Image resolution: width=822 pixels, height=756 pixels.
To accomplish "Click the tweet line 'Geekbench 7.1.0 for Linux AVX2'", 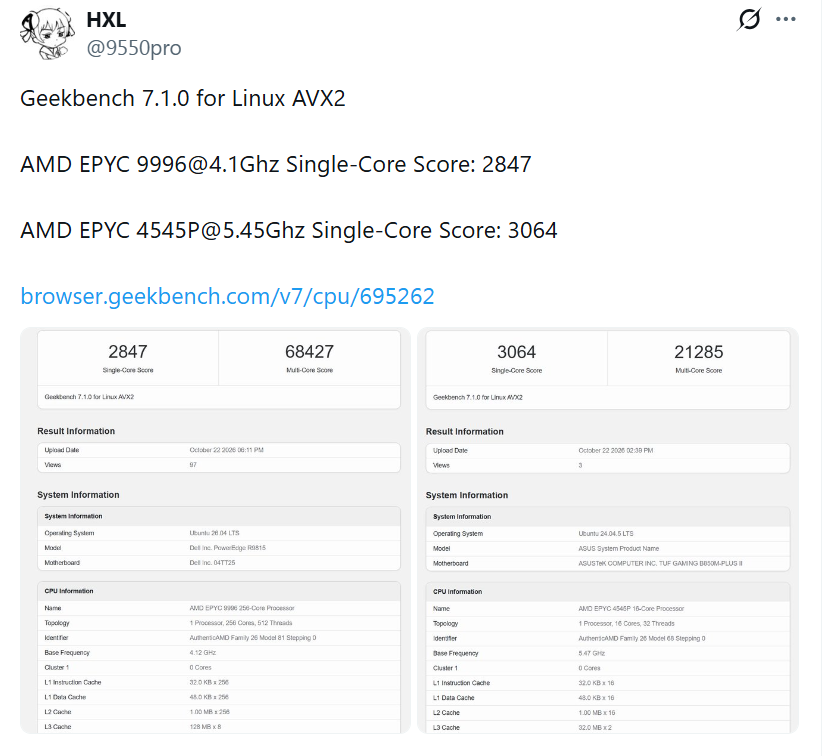I will pos(182,99).
